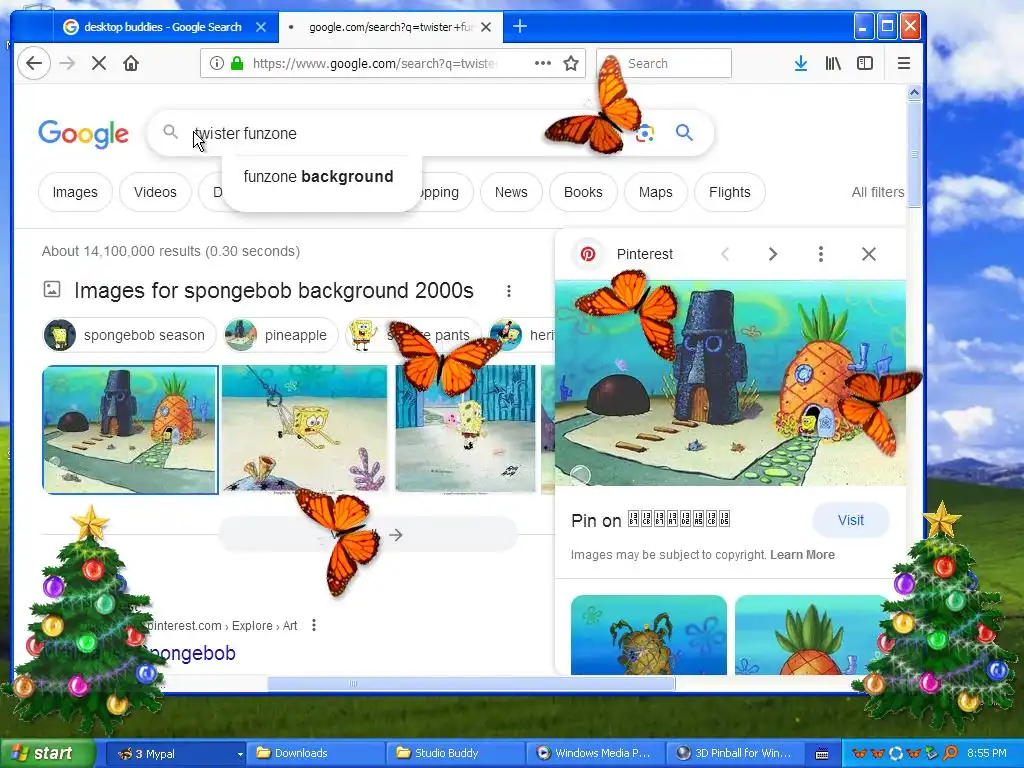
Task: Select the 'spongebob season' chip
Action: [x=129, y=335]
